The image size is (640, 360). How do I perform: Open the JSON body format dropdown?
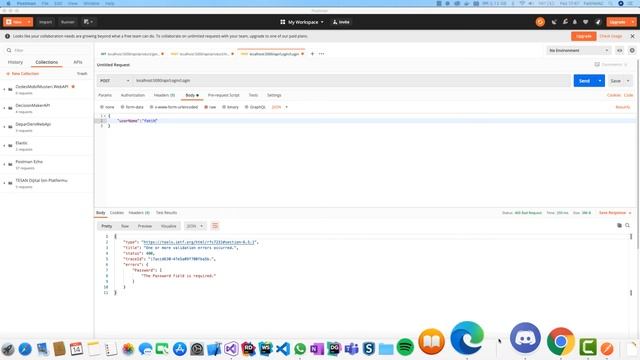280,107
